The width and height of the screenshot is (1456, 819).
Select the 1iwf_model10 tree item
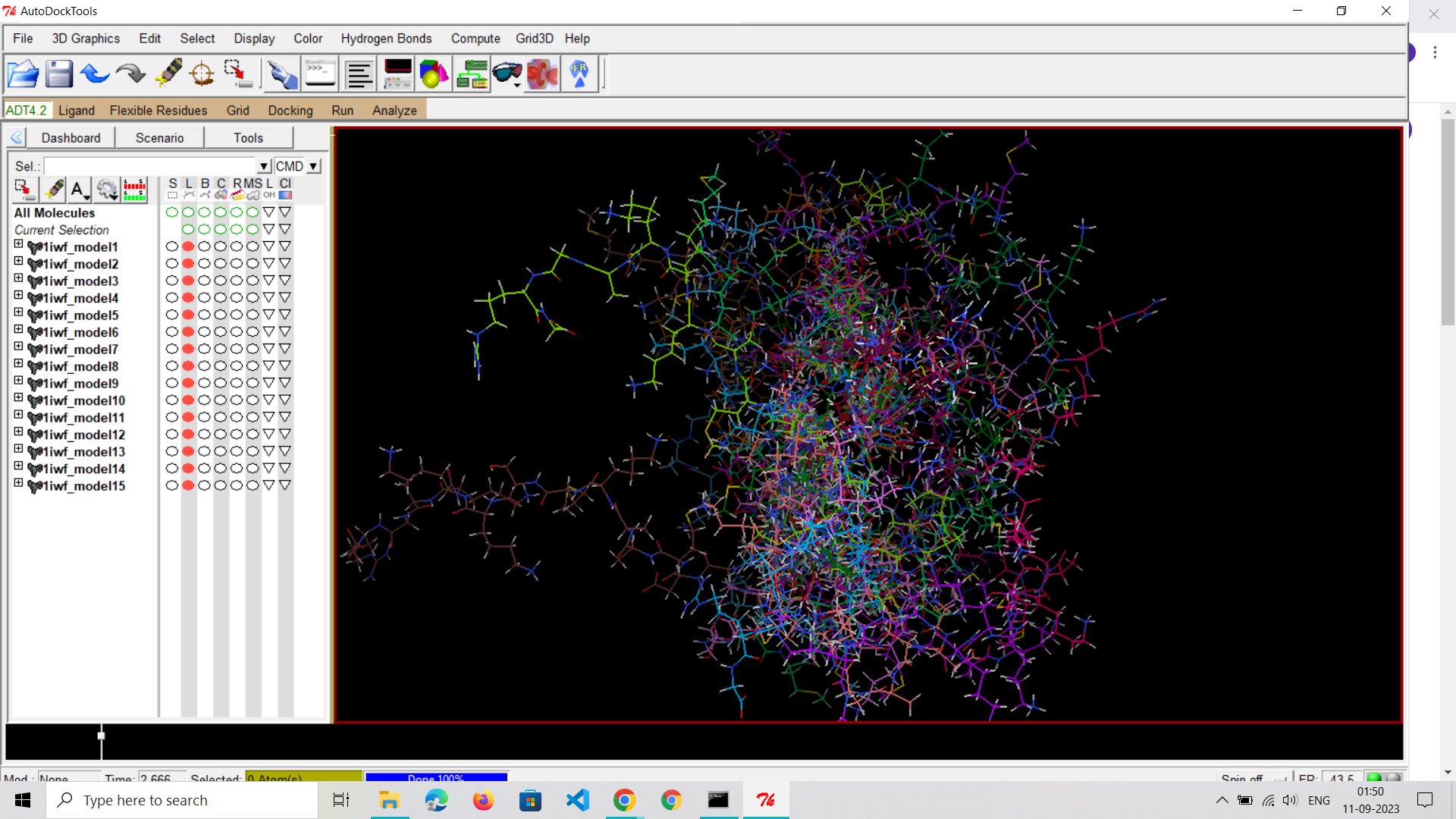(83, 400)
